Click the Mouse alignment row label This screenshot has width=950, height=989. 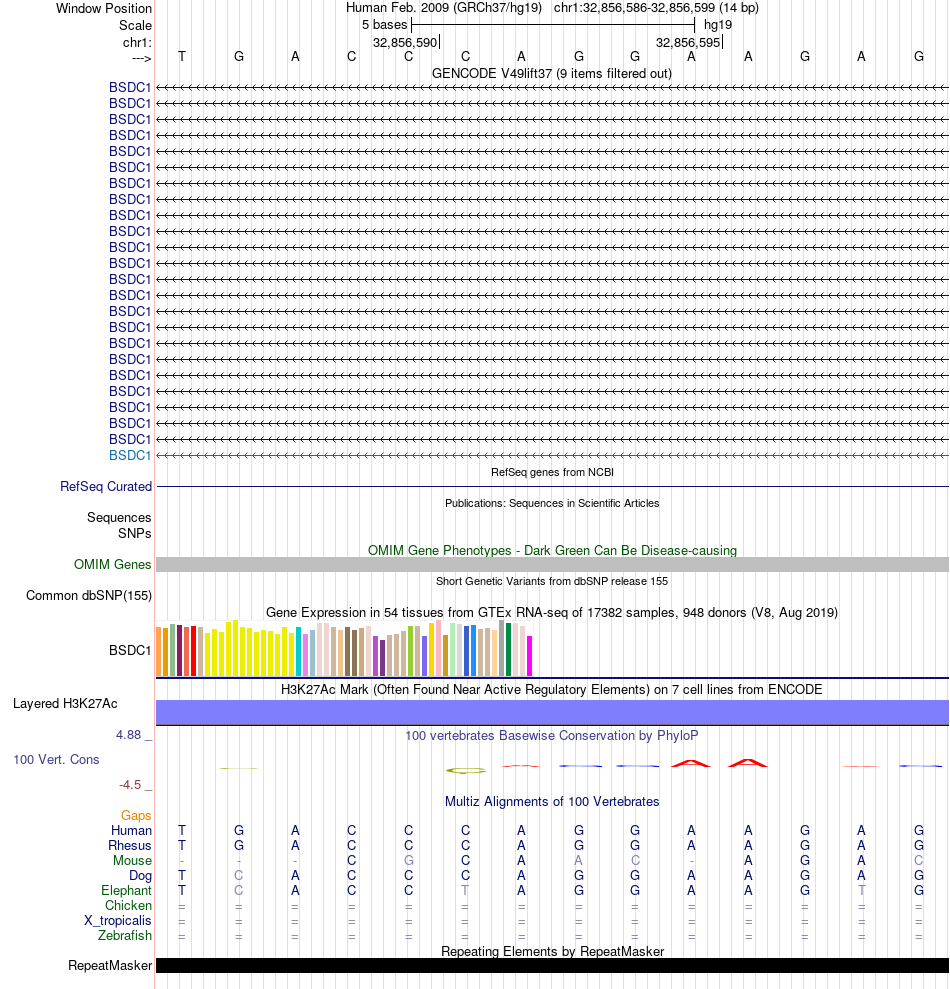132,861
